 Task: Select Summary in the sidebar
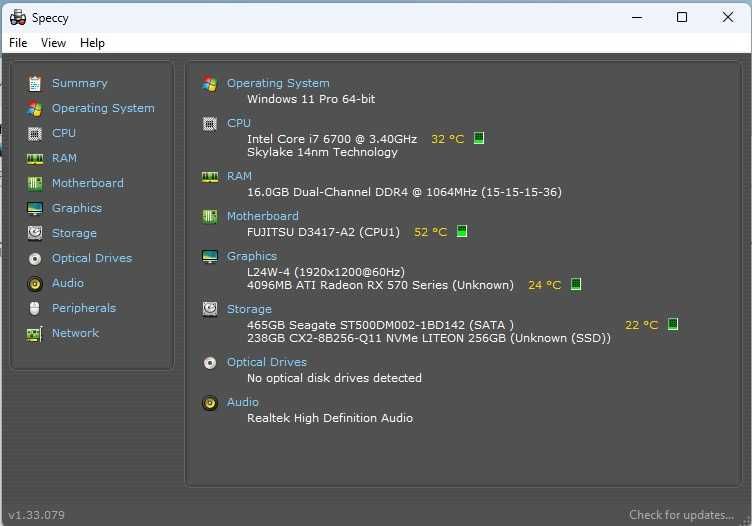[80, 83]
